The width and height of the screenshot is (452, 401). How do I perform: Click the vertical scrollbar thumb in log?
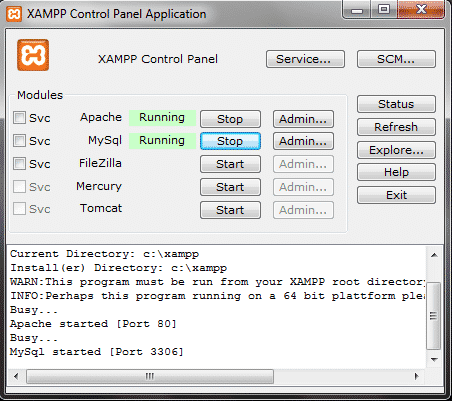tap(434, 315)
